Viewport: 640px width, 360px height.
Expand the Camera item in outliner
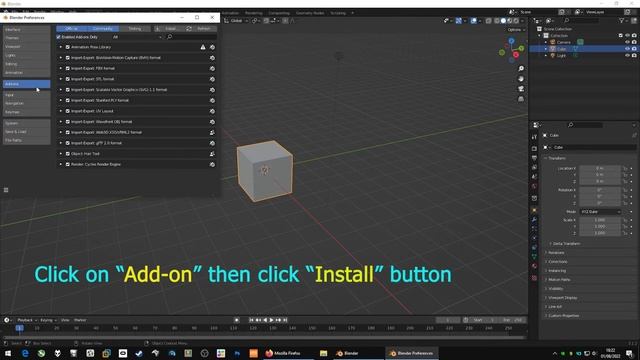tap(546, 42)
